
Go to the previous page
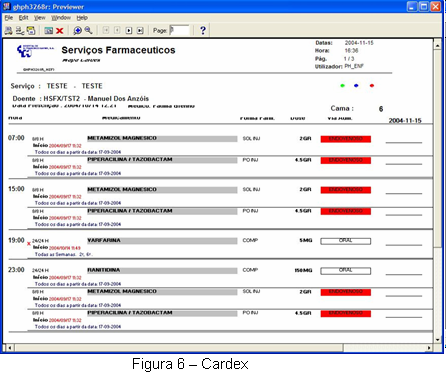click(117, 31)
